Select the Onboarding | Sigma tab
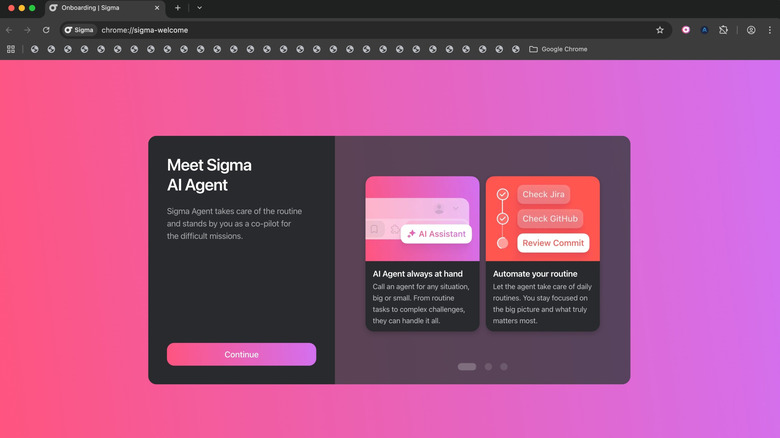 click(x=100, y=8)
